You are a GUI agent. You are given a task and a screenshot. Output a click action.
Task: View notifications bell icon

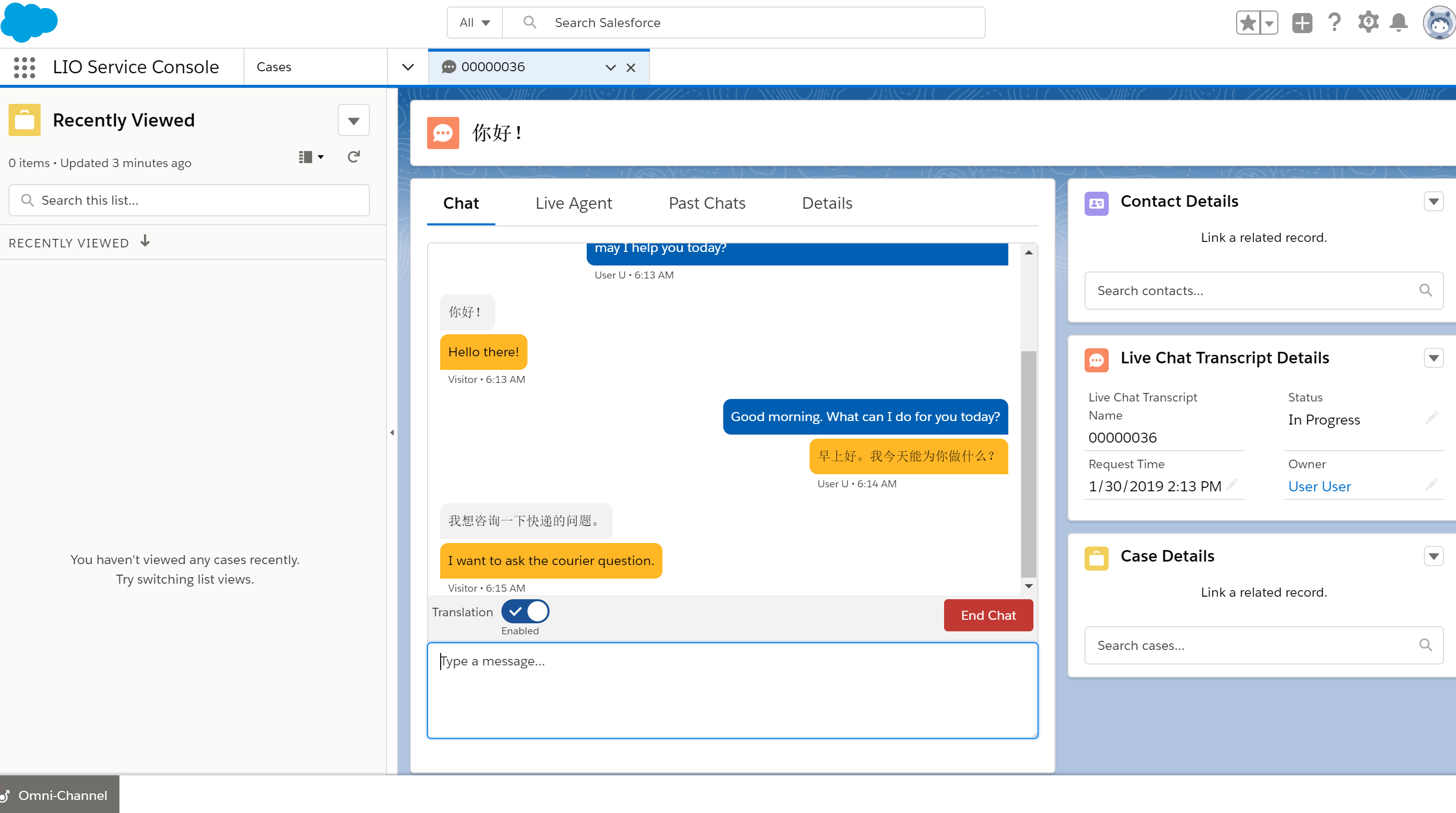point(1399,23)
